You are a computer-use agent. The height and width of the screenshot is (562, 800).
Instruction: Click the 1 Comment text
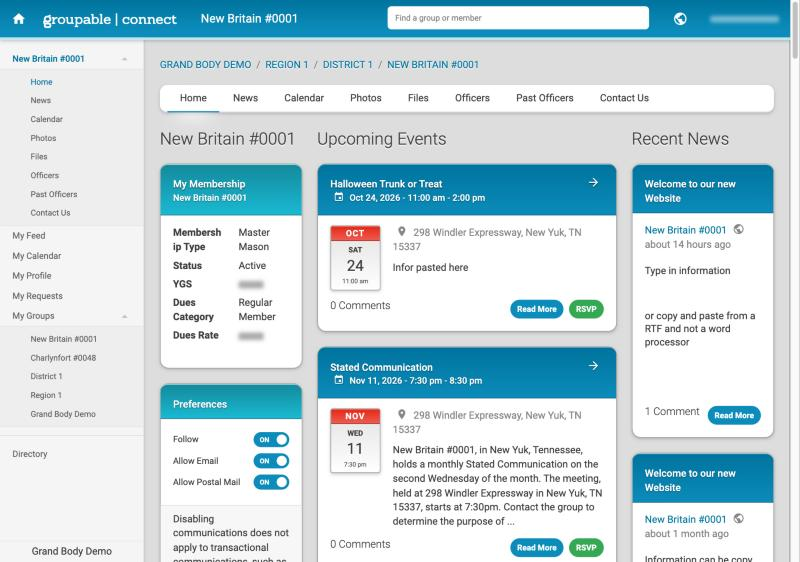pyautogui.click(x=672, y=412)
